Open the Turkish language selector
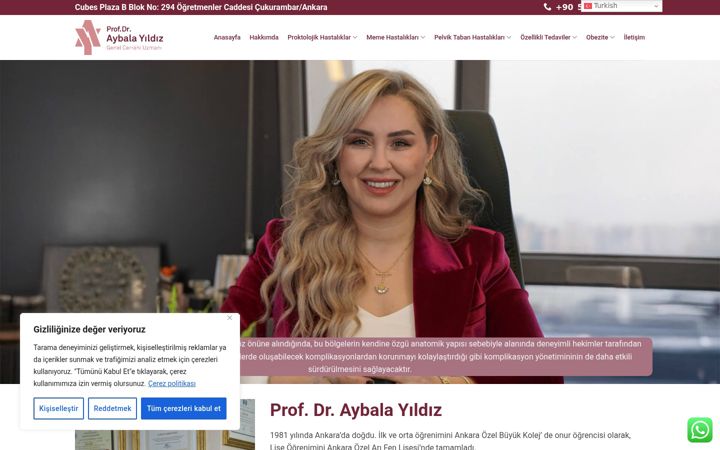The height and width of the screenshot is (450, 720). [622, 6]
